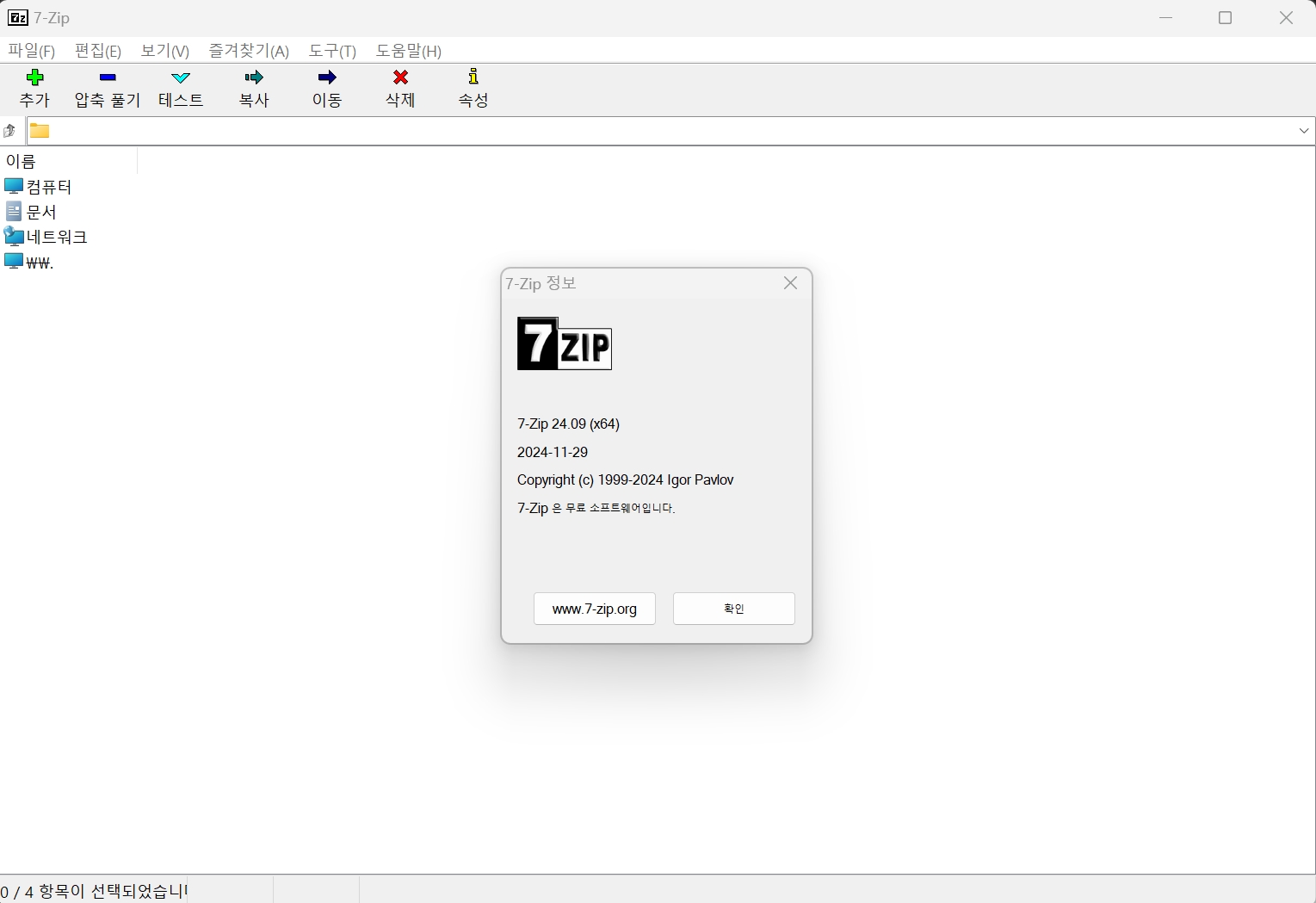Screen dimensions: 1316x903
Task: Click the 7-Zip 24.09 (x64) version text
Action: pyautogui.click(x=568, y=424)
